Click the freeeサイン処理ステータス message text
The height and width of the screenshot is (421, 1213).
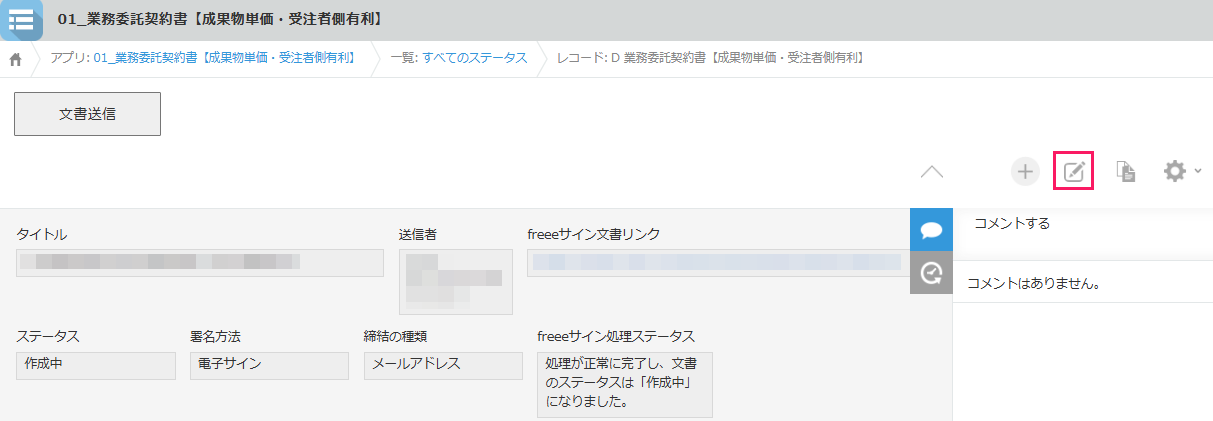pyautogui.click(x=625, y=384)
